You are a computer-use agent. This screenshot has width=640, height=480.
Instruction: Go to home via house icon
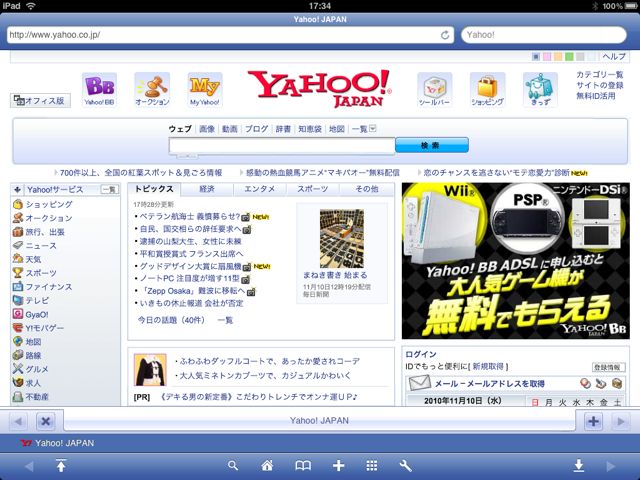[x=267, y=465]
